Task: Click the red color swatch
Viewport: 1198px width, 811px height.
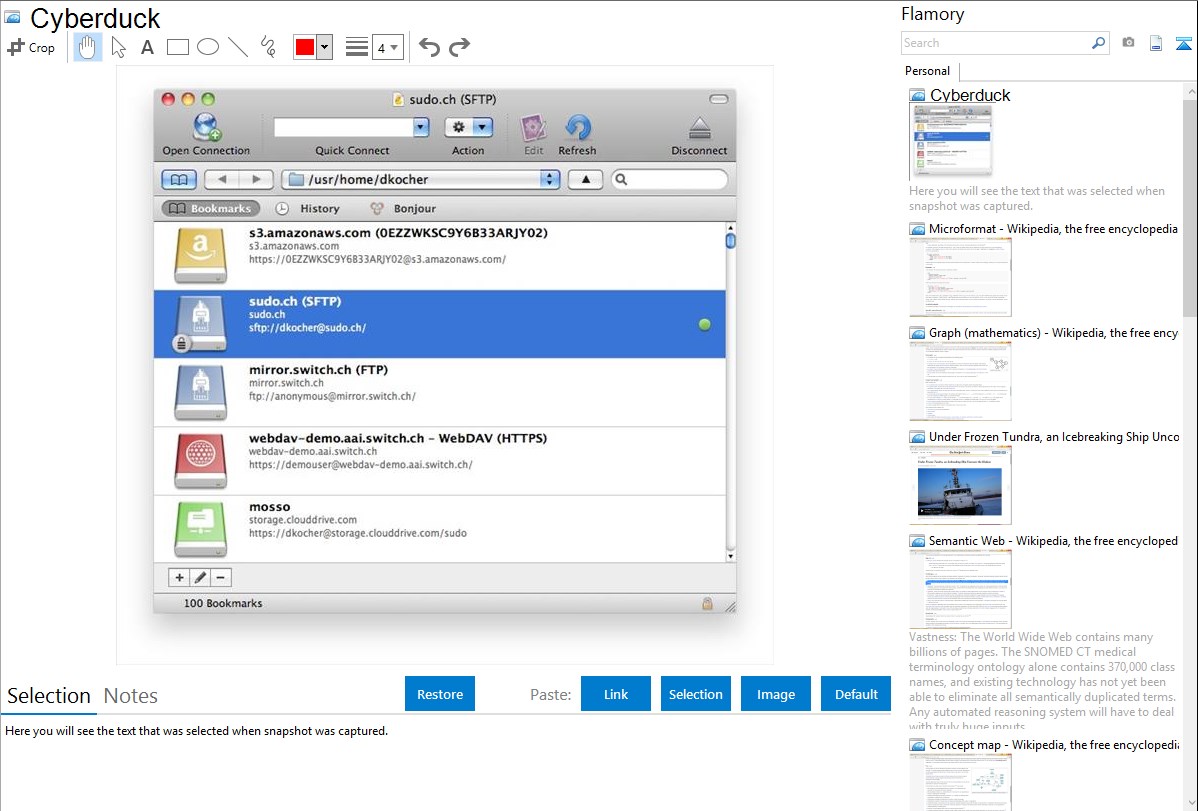Action: pos(305,47)
